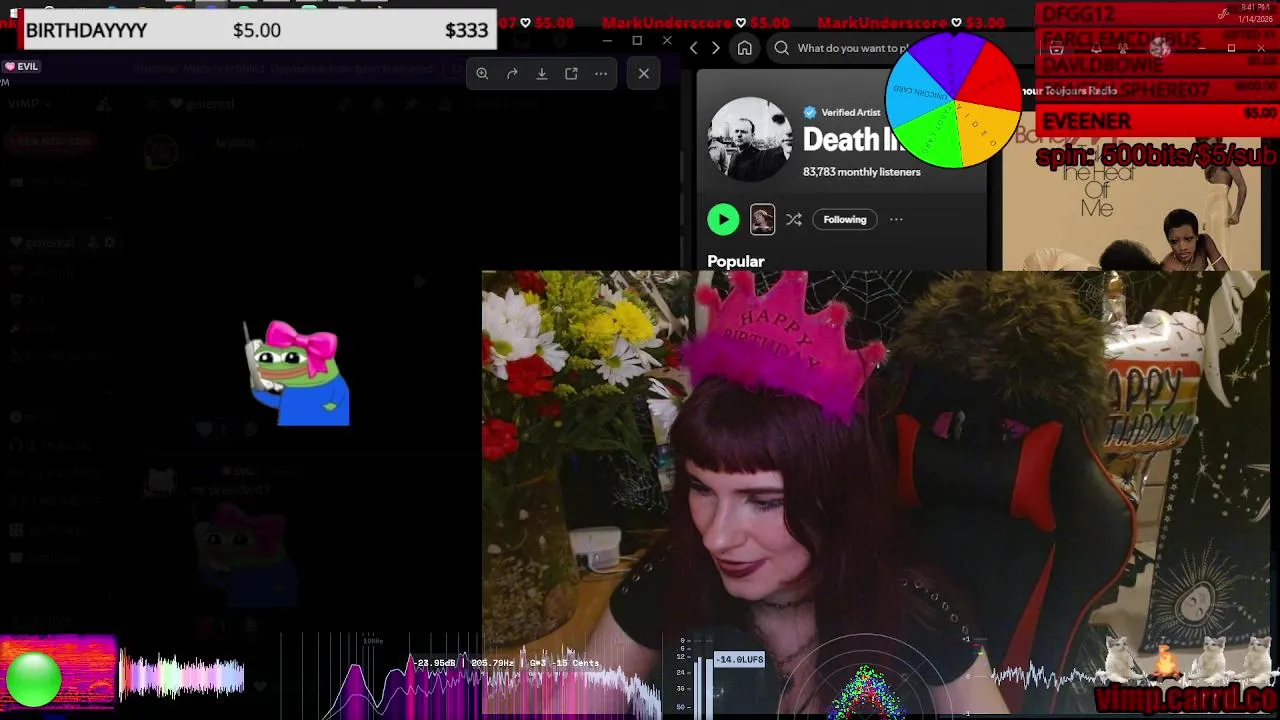Select the genereal channel in Discord sidebar
1280x720 pixels.
click(x=50, y=242)
